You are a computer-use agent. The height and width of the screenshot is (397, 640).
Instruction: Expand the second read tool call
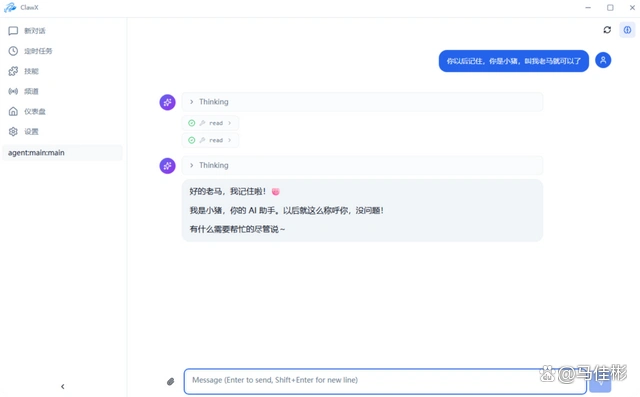tap(210, 140)
